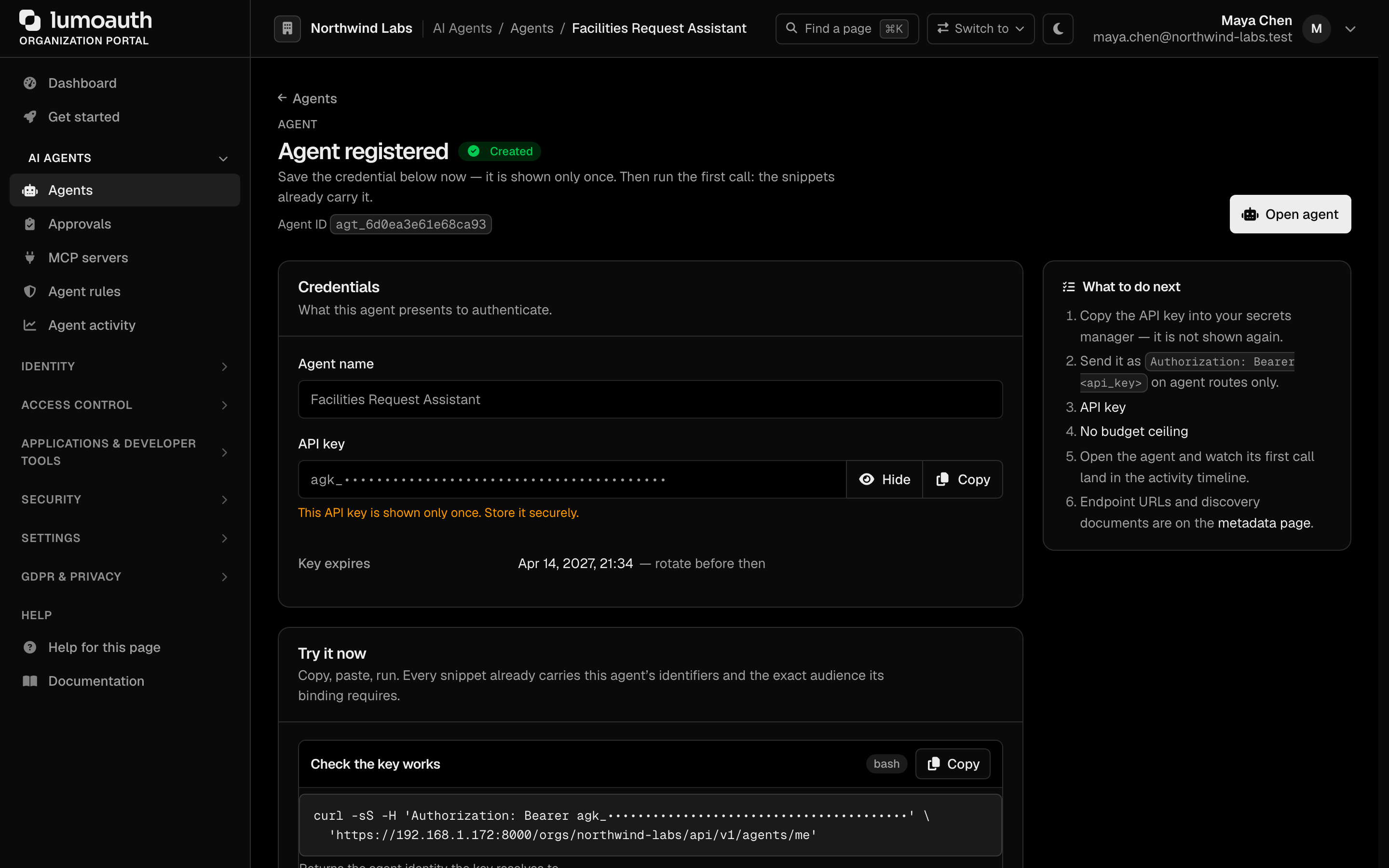Hide the API key value
The image size is (1389, 868).
click(x=885, y=479)
